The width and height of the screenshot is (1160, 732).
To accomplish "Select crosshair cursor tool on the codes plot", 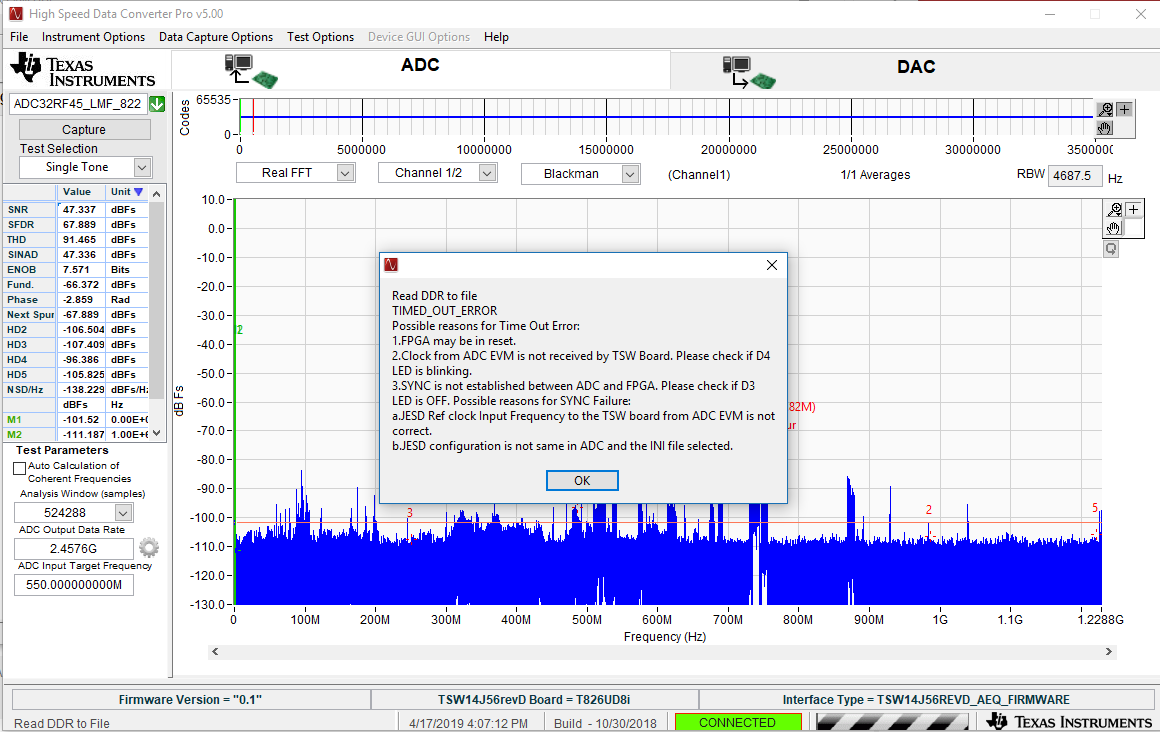I will pos(1124,110).
